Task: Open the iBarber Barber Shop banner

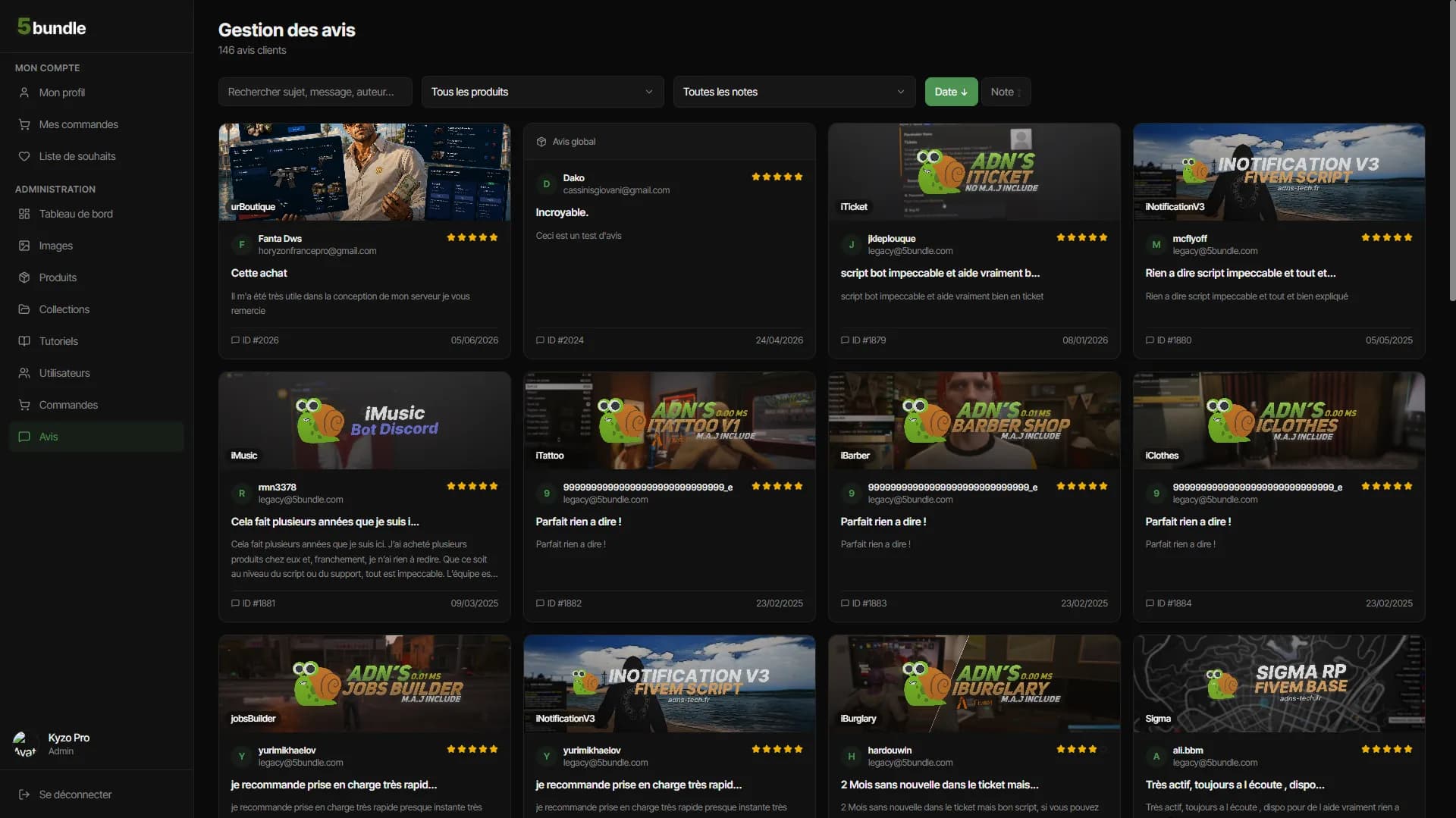Action: click(x=974, y=421)
